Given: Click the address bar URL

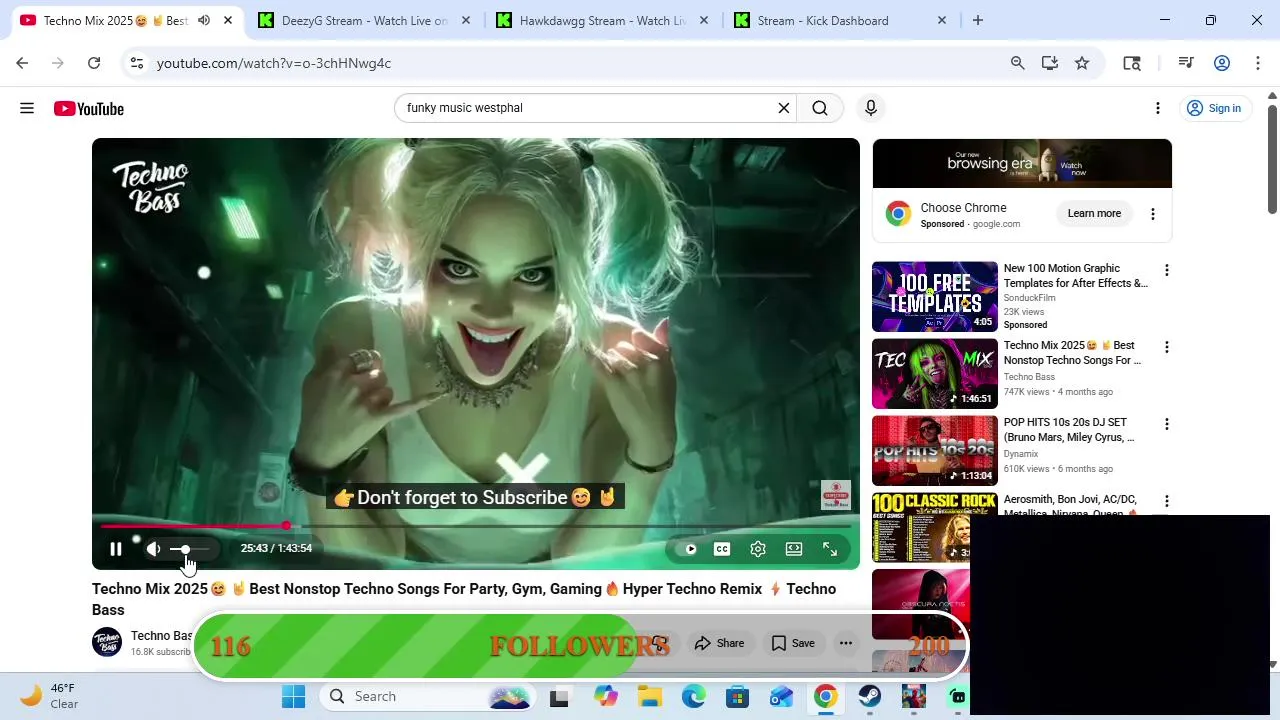Looking at the screenshot, I should (x=274, y=63).
